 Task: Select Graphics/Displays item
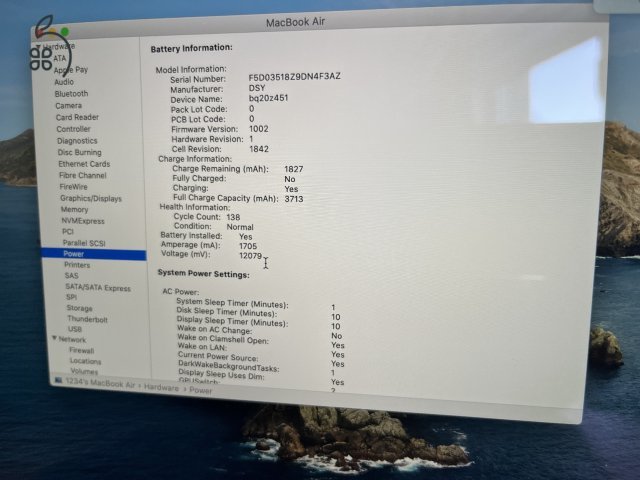pos(91,199)
